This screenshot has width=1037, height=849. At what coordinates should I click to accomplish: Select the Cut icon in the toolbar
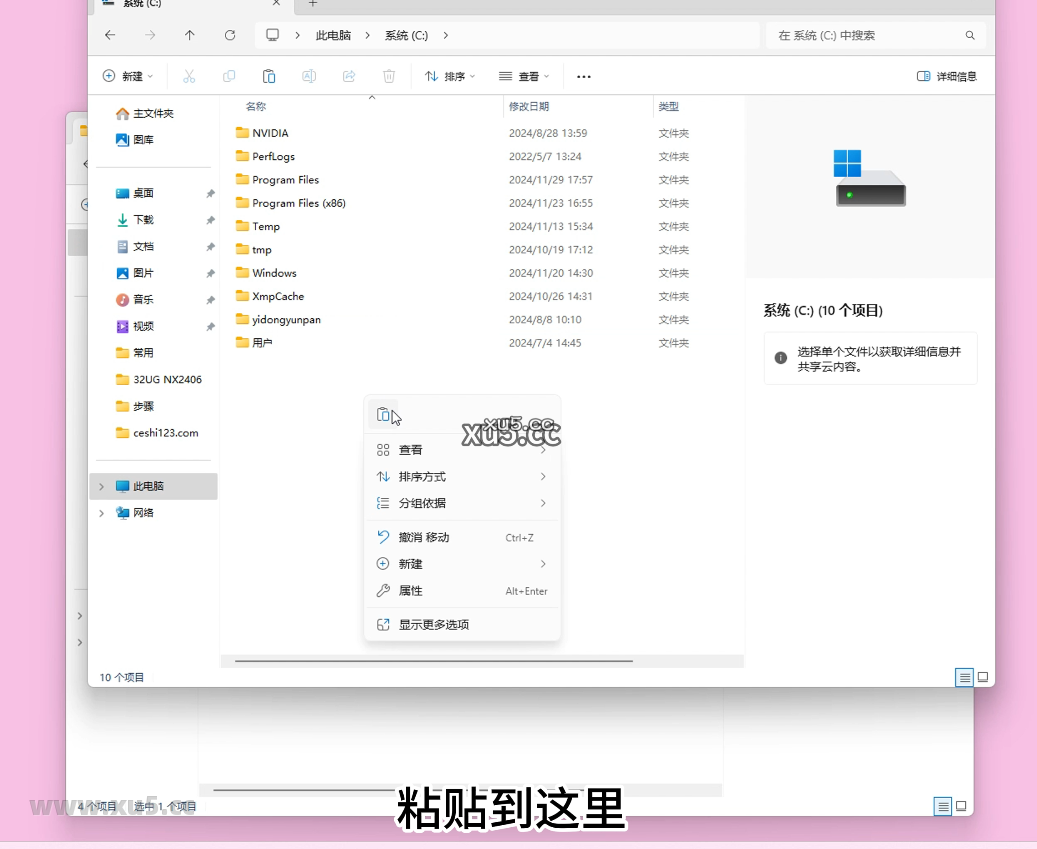point(188,75)
